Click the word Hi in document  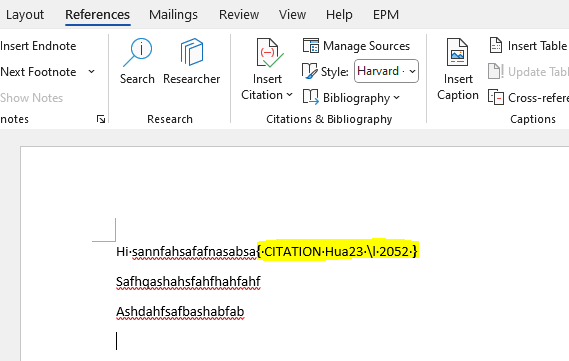coord(122,251)
